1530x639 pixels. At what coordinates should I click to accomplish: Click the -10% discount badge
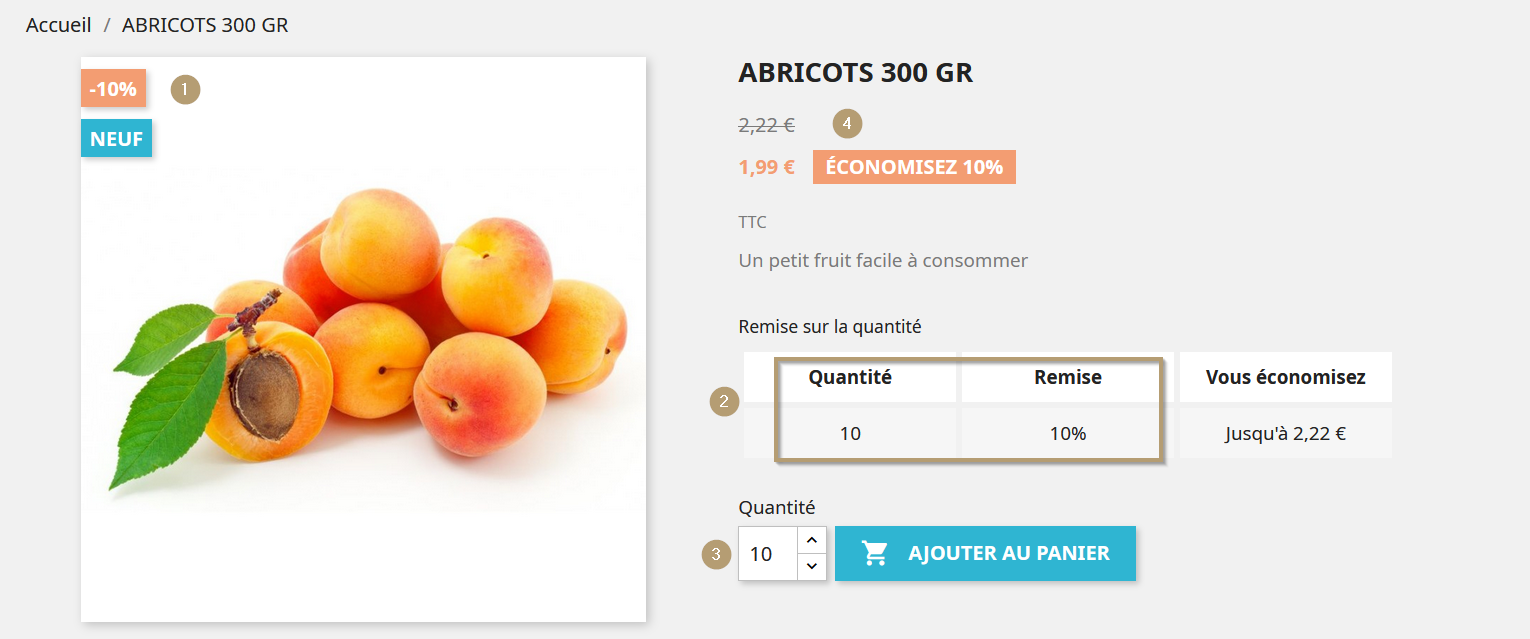click(113, 88)
